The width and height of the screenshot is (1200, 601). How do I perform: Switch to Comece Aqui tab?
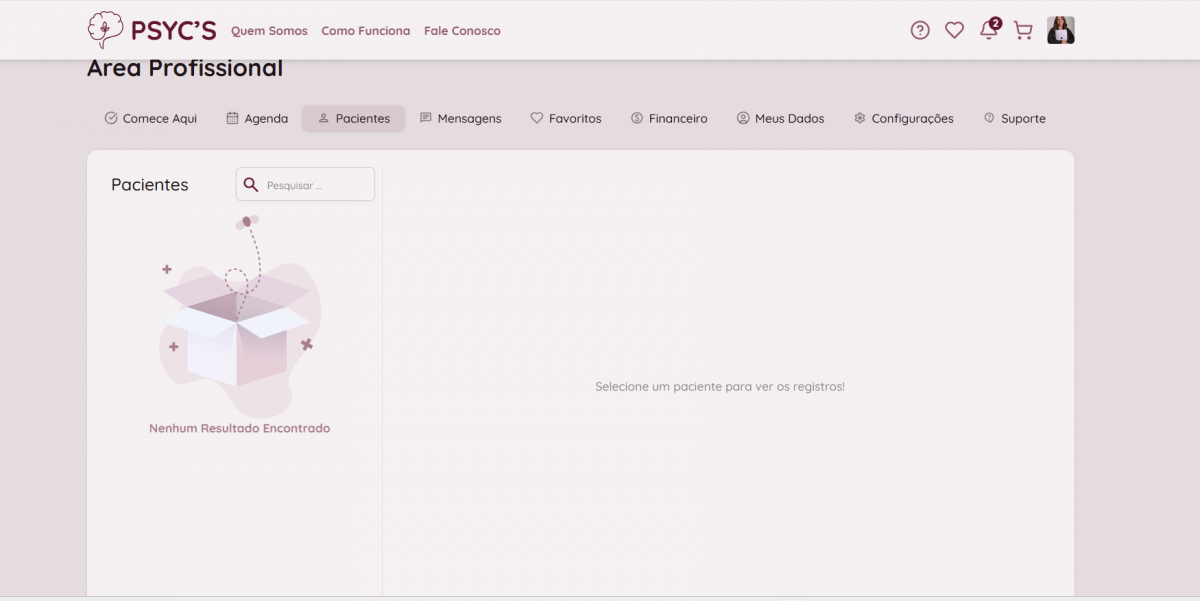coord(151,118)
